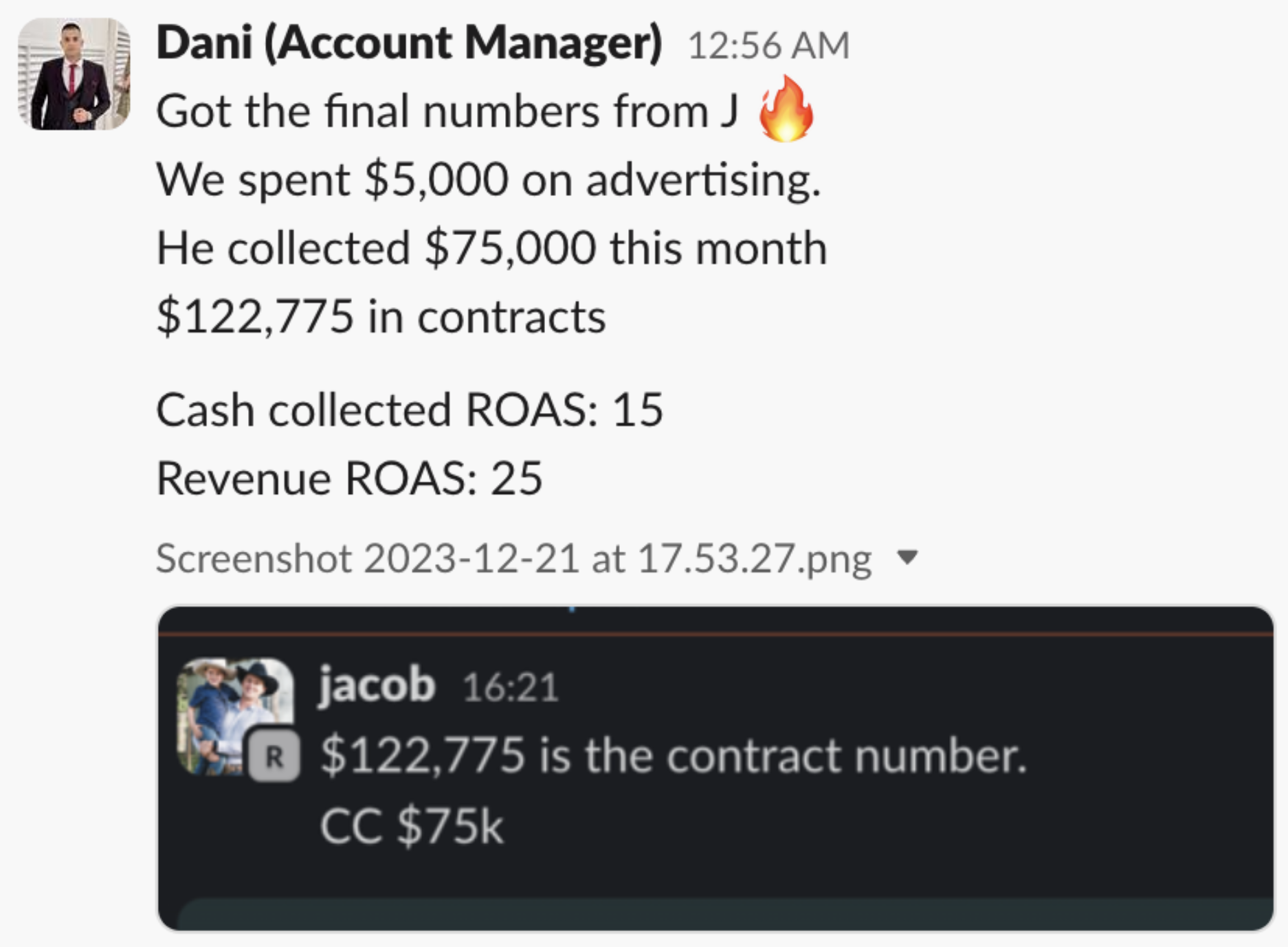Viewport: 1288px width, 947px height.
Task: Click Dani's profile picture avatar
Action: (74, 74)
